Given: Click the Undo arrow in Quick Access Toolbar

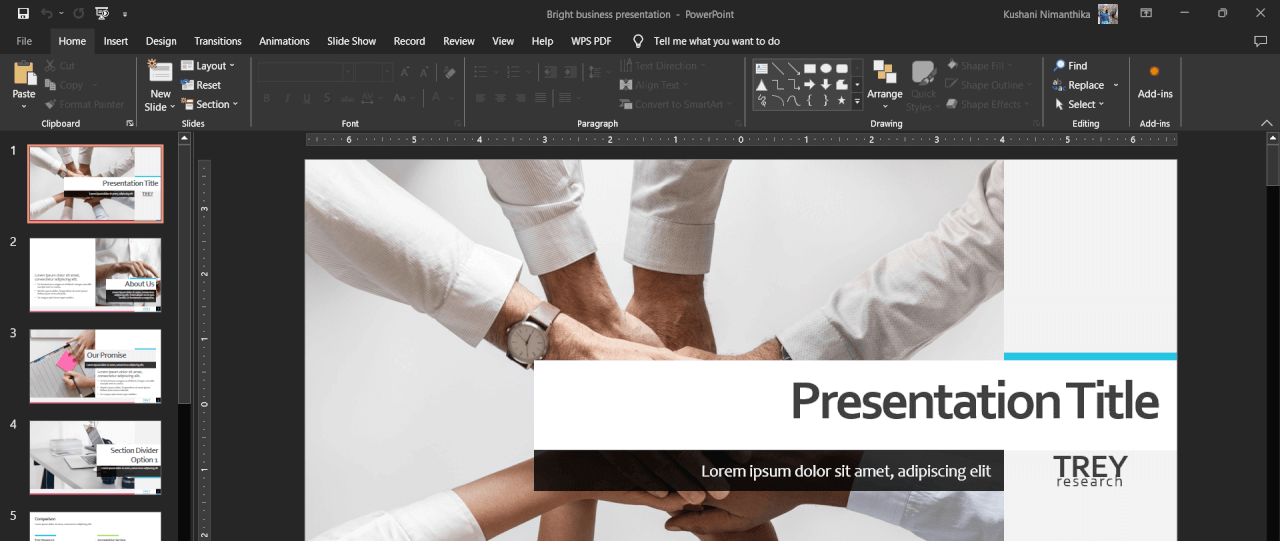Looking at the screenshot, I should click(x=47, y=14).
